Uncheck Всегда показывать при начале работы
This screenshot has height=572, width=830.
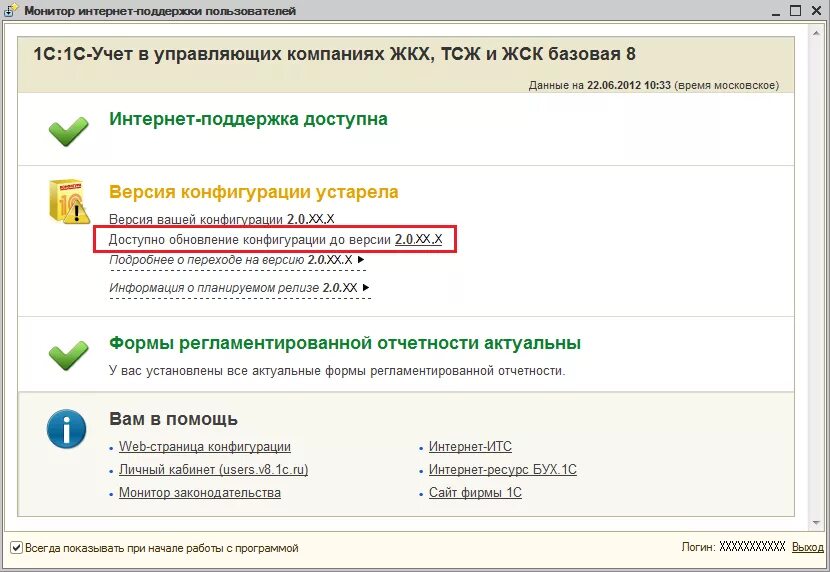pyautogui.click(x=17, y=548)
